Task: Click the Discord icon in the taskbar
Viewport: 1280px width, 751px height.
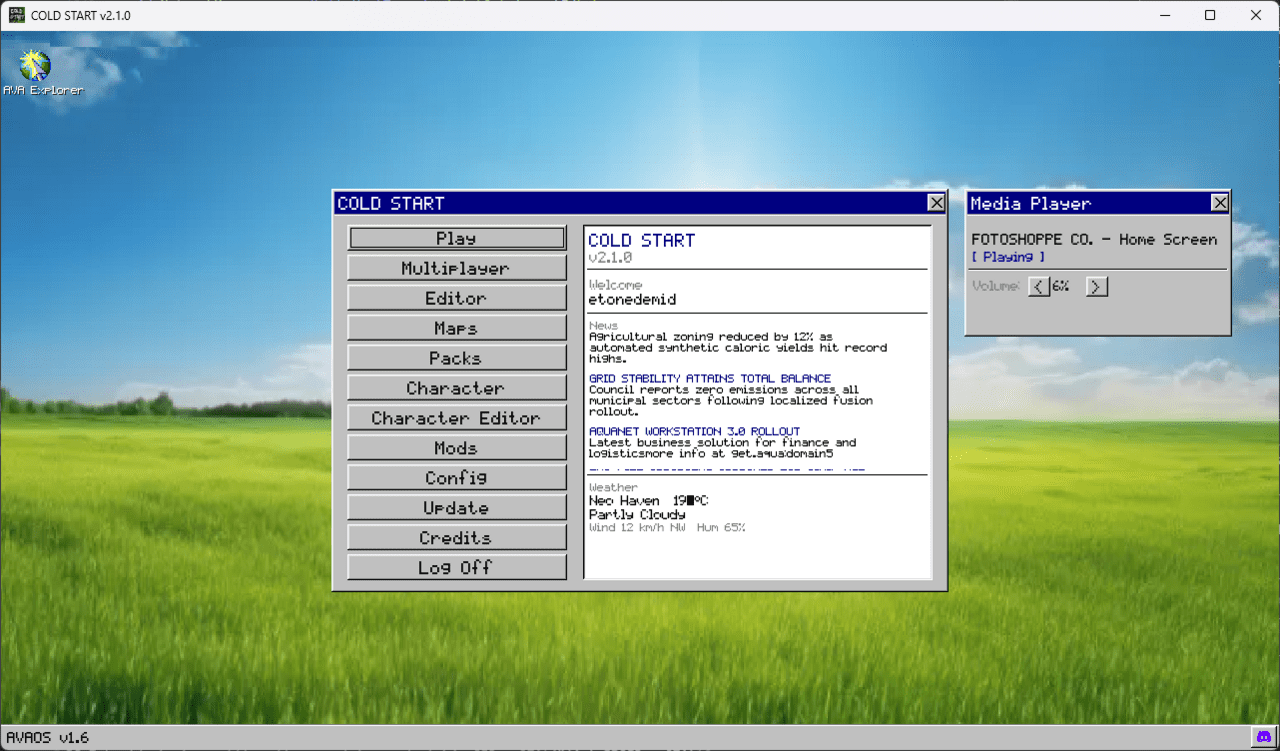Action: (x=1263, y=737)
